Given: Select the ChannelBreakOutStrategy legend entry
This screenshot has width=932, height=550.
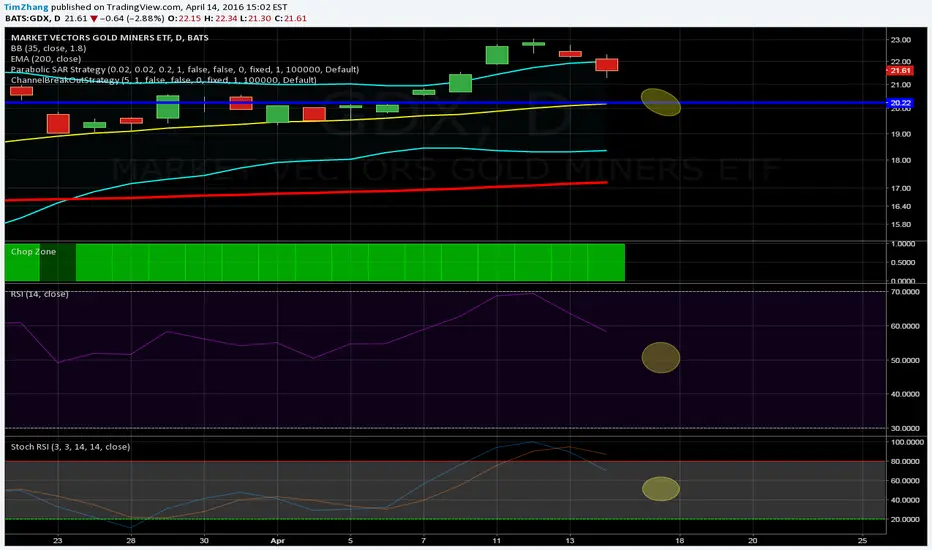Looking at the screenshot, I should [x=163, y=80].
